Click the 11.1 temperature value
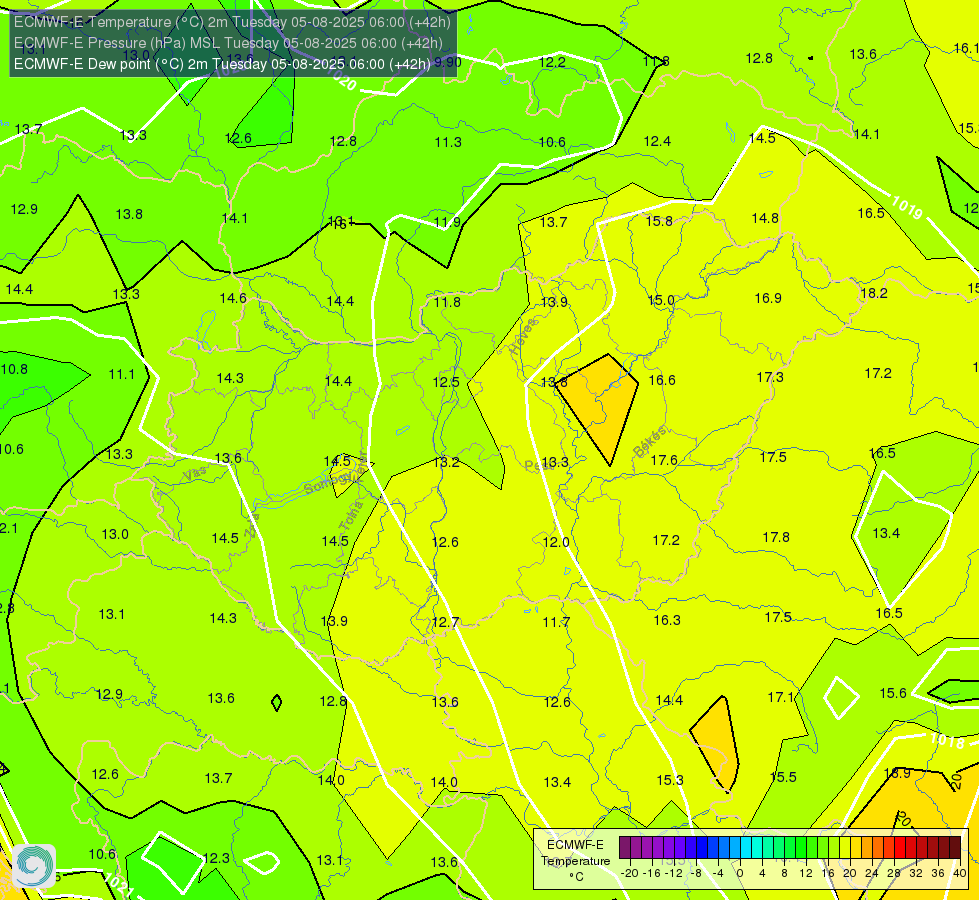 (121, 374)
